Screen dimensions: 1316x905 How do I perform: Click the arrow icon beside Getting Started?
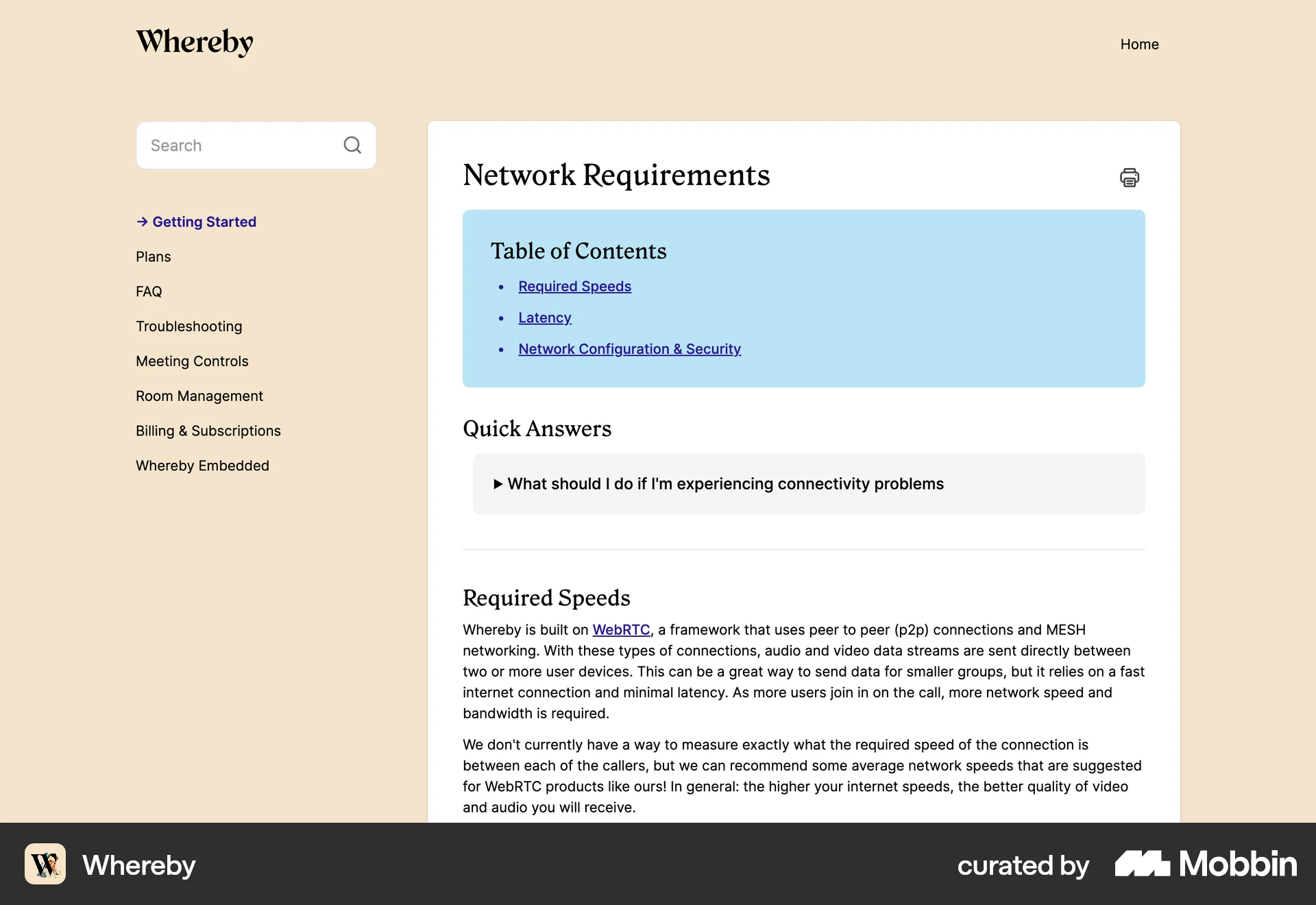point(142,221)
